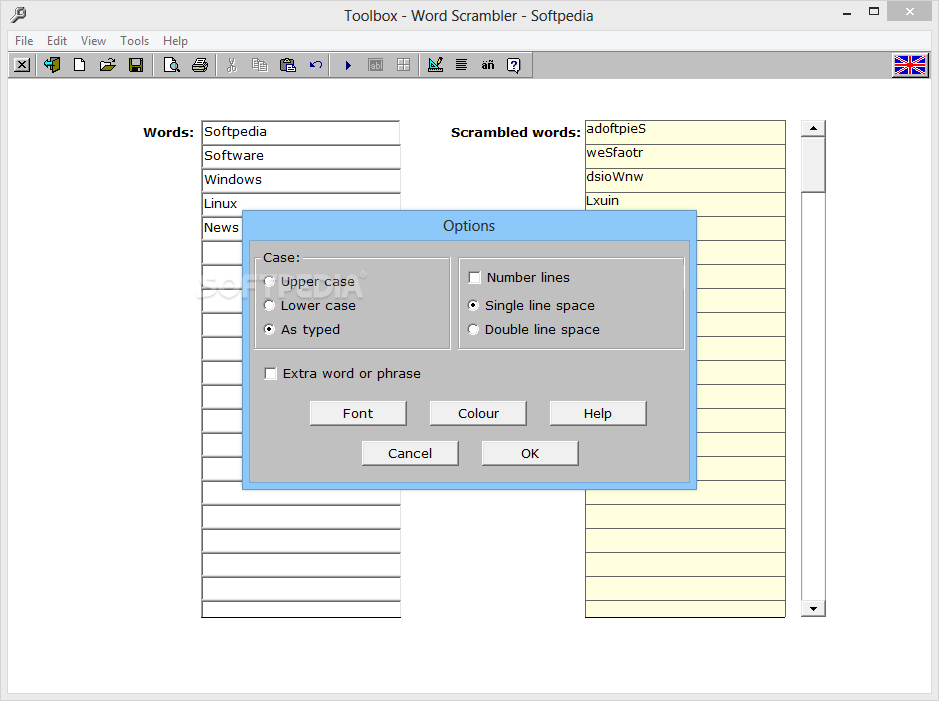This screenshot has height=701, width=939.
Task: Click scrollbar down arrow
Action: pyautogui.click(x=813, y=609)
